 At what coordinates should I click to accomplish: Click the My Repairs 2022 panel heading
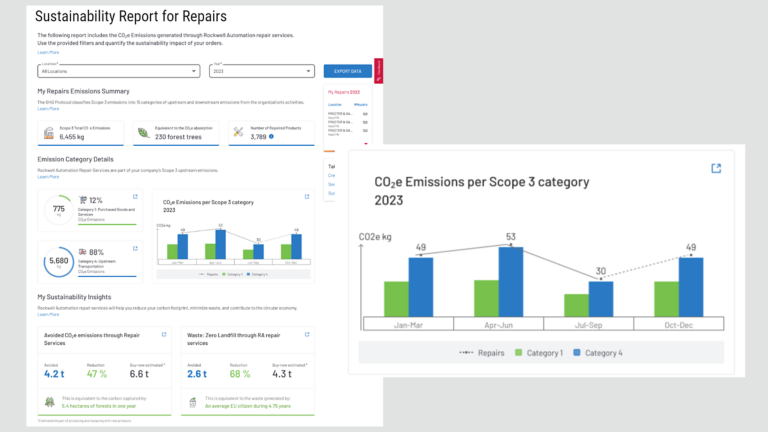pyautogui.click(x=344, y=92)
